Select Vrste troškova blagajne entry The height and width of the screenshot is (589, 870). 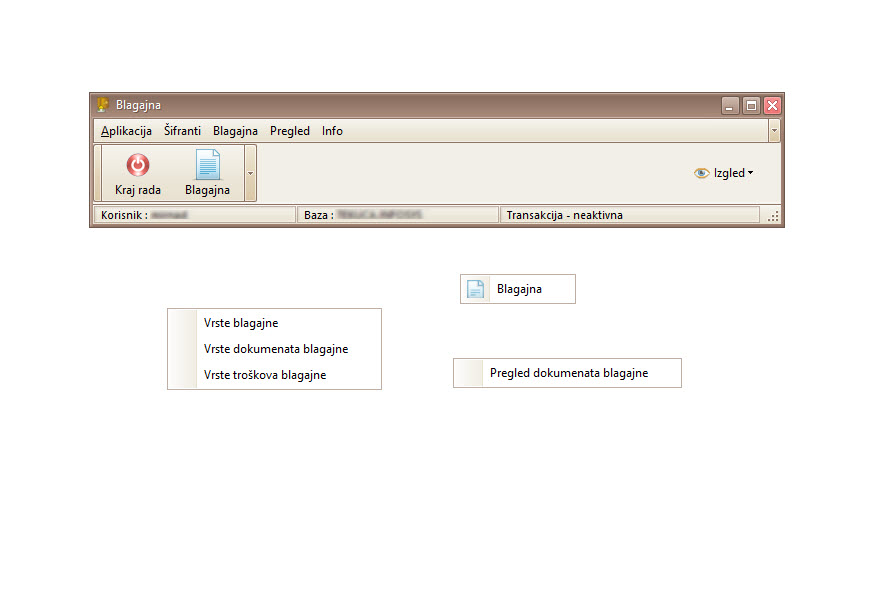coord(275,375)
